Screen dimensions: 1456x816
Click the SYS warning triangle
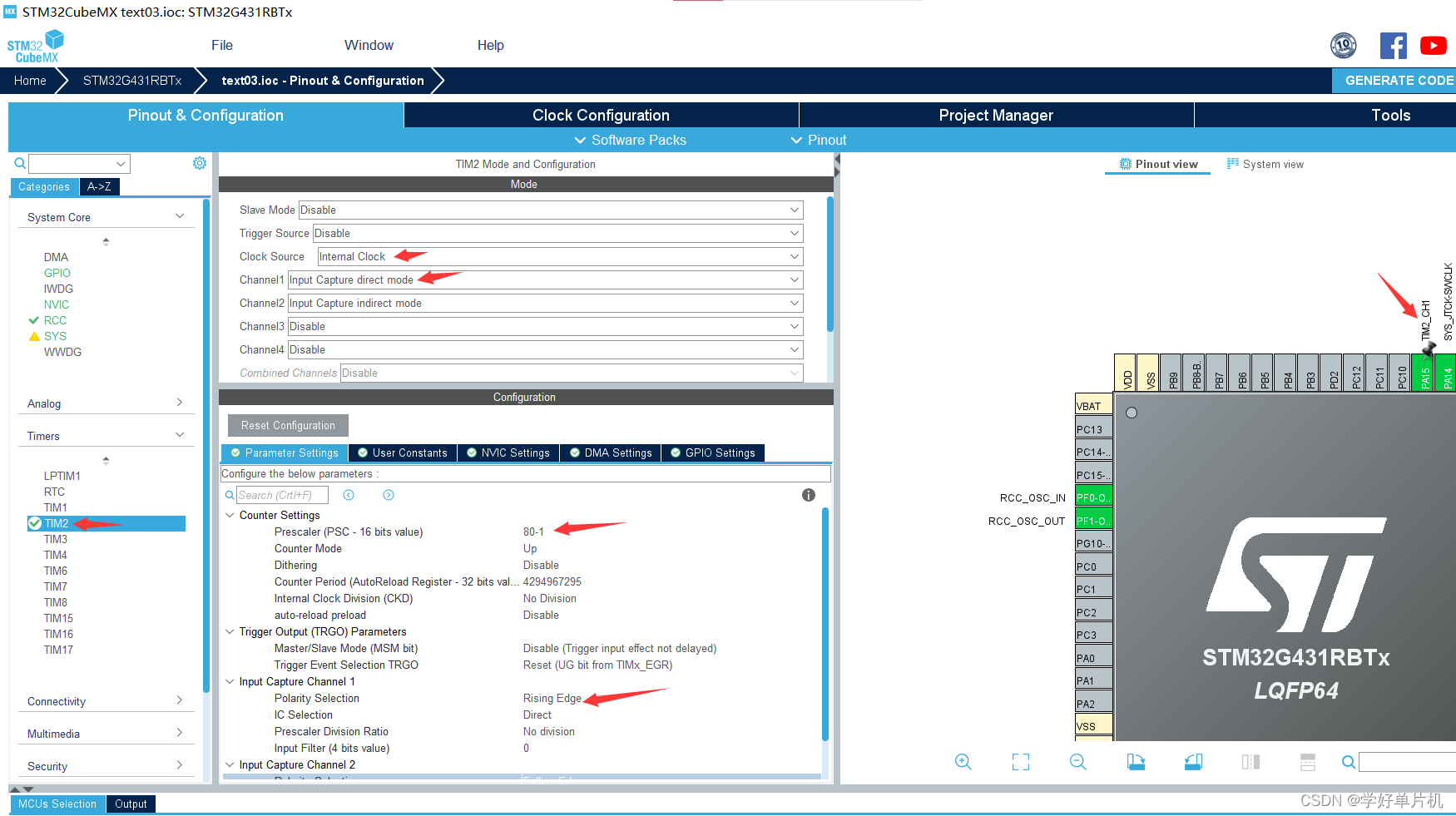coord(34,336)
